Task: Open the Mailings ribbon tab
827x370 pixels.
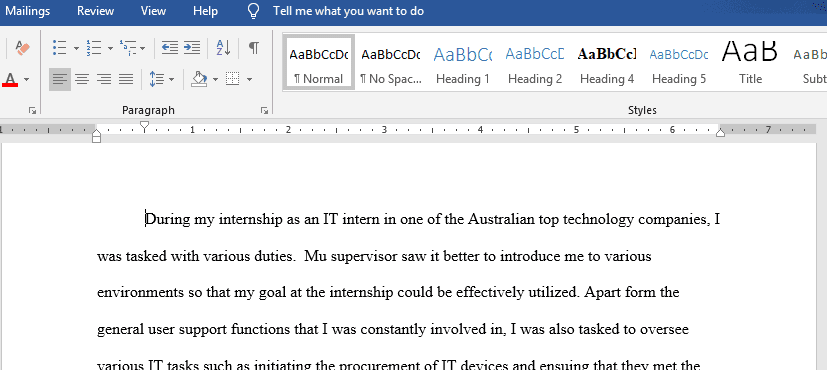Action: [x=27, y=11]
